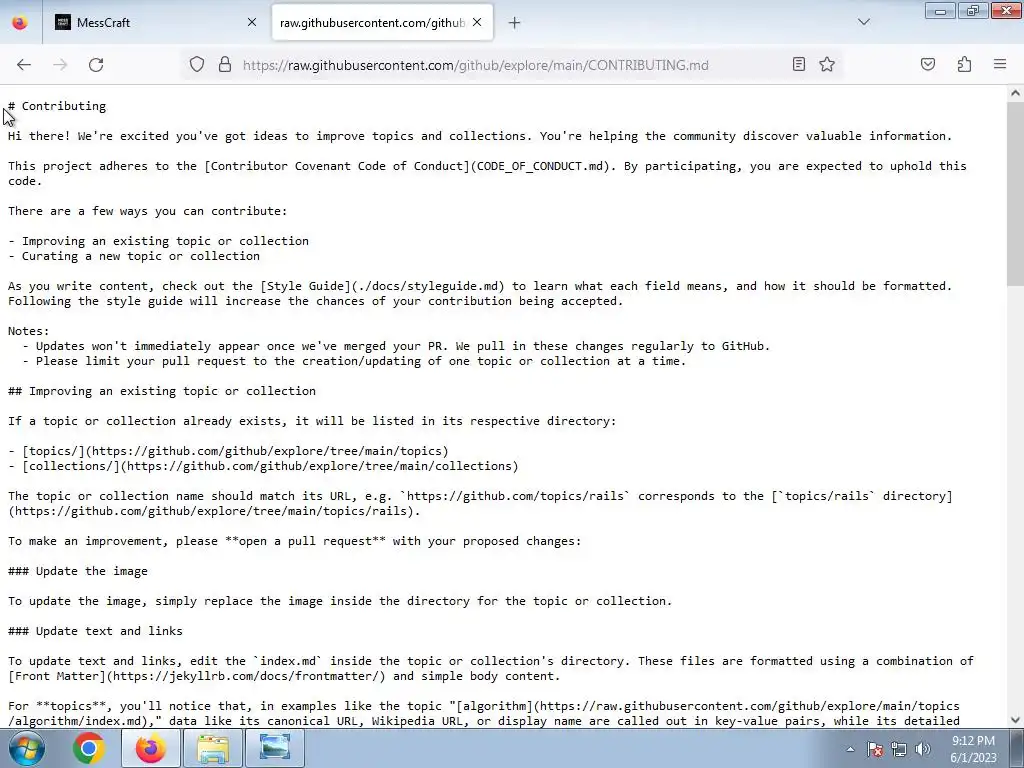Click the jekyllrb.com frontmatter URL text
1024x768 pixels.
pos(246,677)
